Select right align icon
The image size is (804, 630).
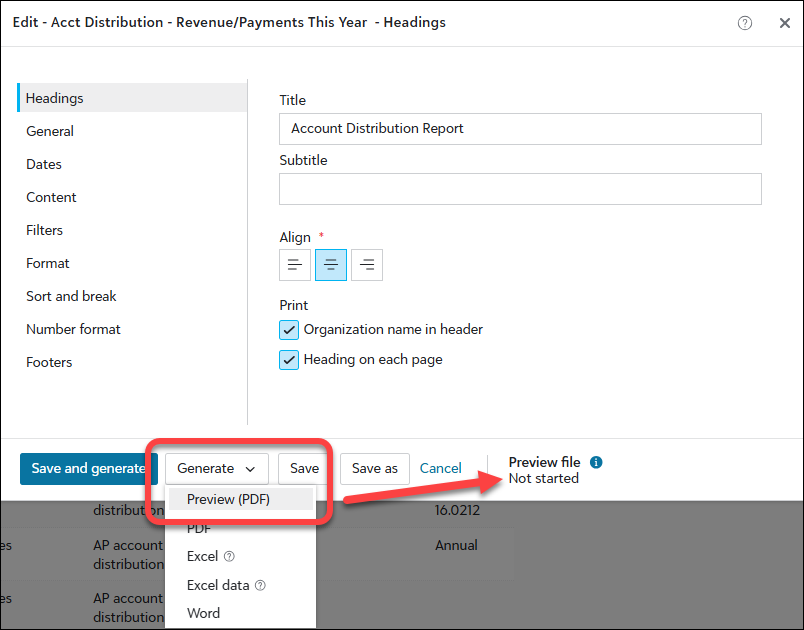[367, 265]
